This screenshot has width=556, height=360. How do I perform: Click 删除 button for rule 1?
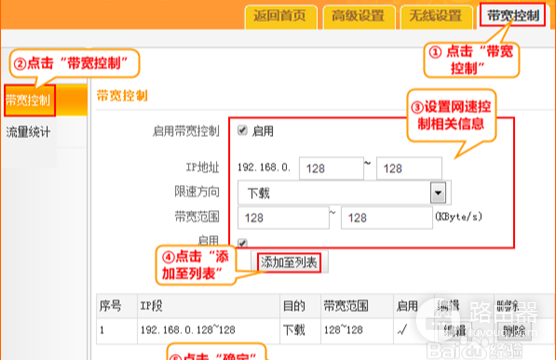click(x=513, y=331)
